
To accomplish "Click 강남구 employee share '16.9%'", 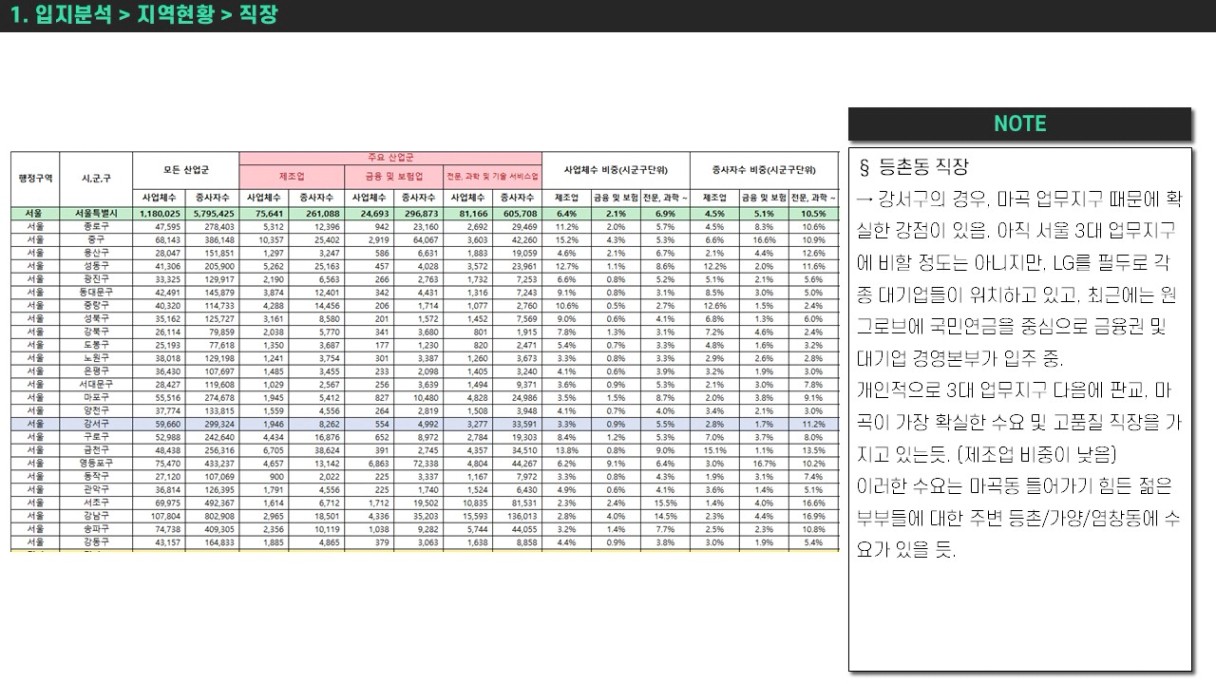I will pyautogui.click(x=813, y=514).
